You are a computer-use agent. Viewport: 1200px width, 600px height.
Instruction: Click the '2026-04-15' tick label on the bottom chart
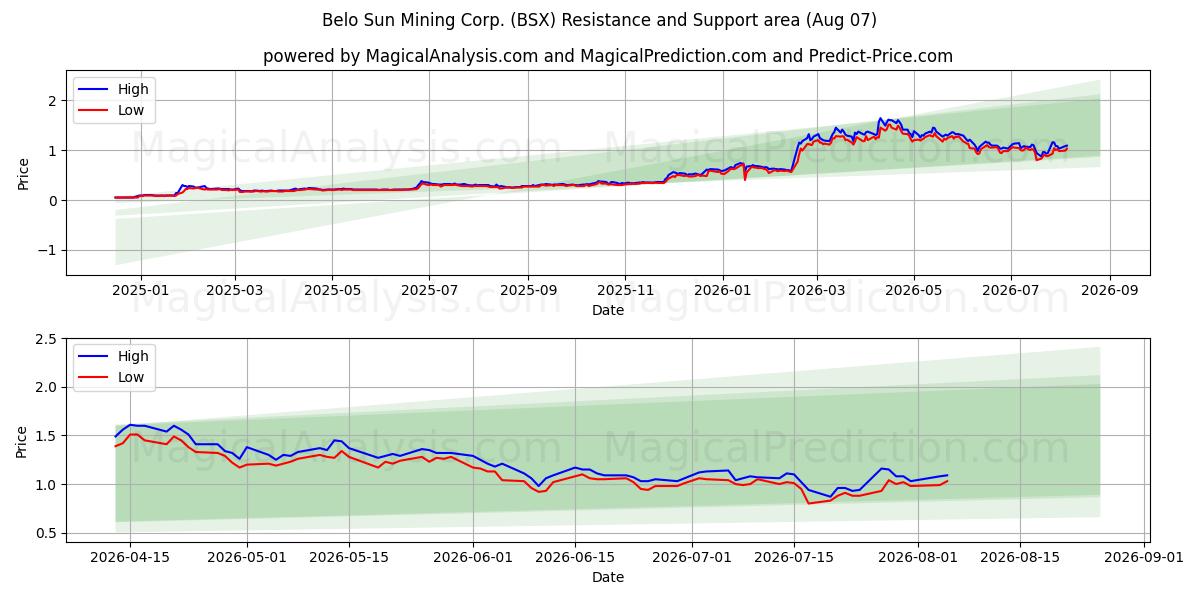131,557
